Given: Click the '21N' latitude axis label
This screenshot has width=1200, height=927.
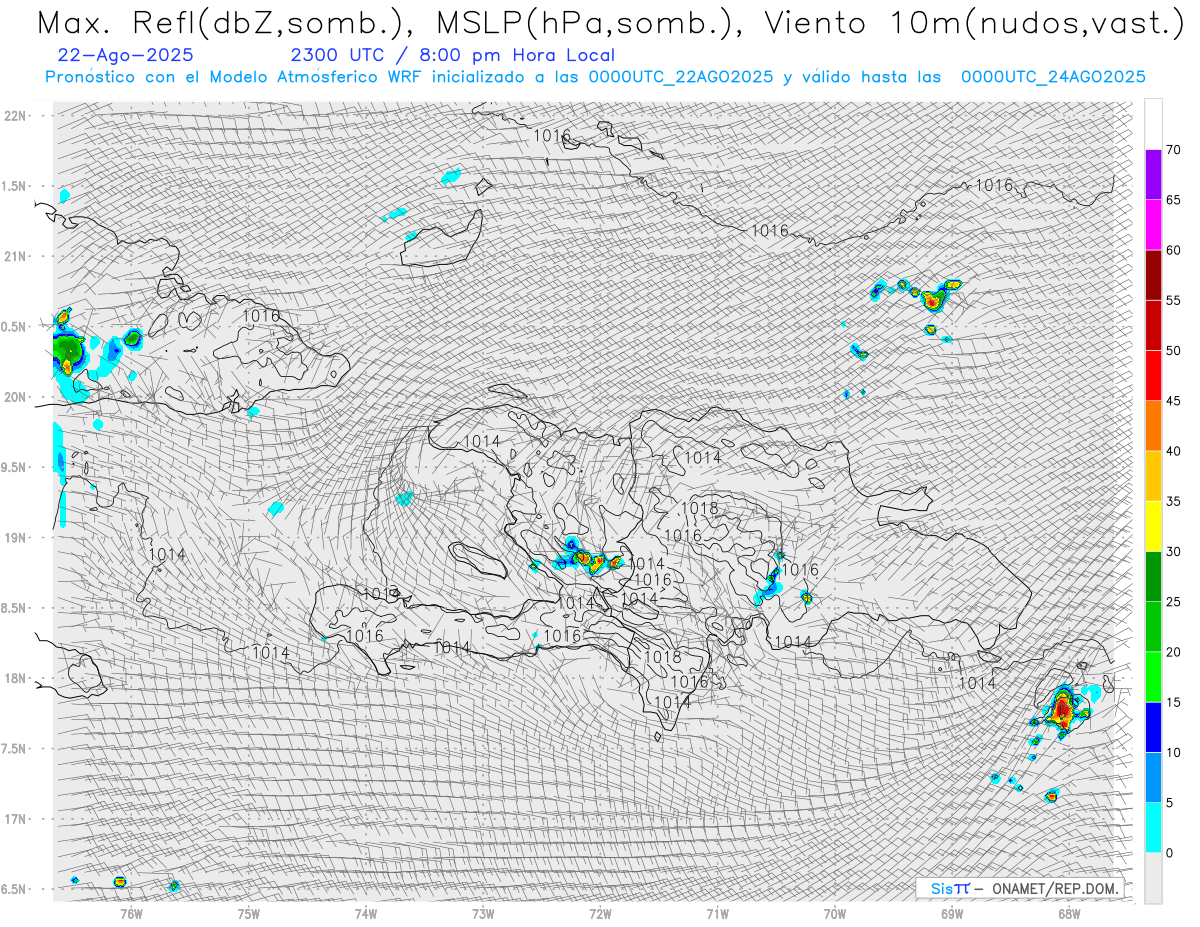Looking at the screenshot, I should click(14, 256).
